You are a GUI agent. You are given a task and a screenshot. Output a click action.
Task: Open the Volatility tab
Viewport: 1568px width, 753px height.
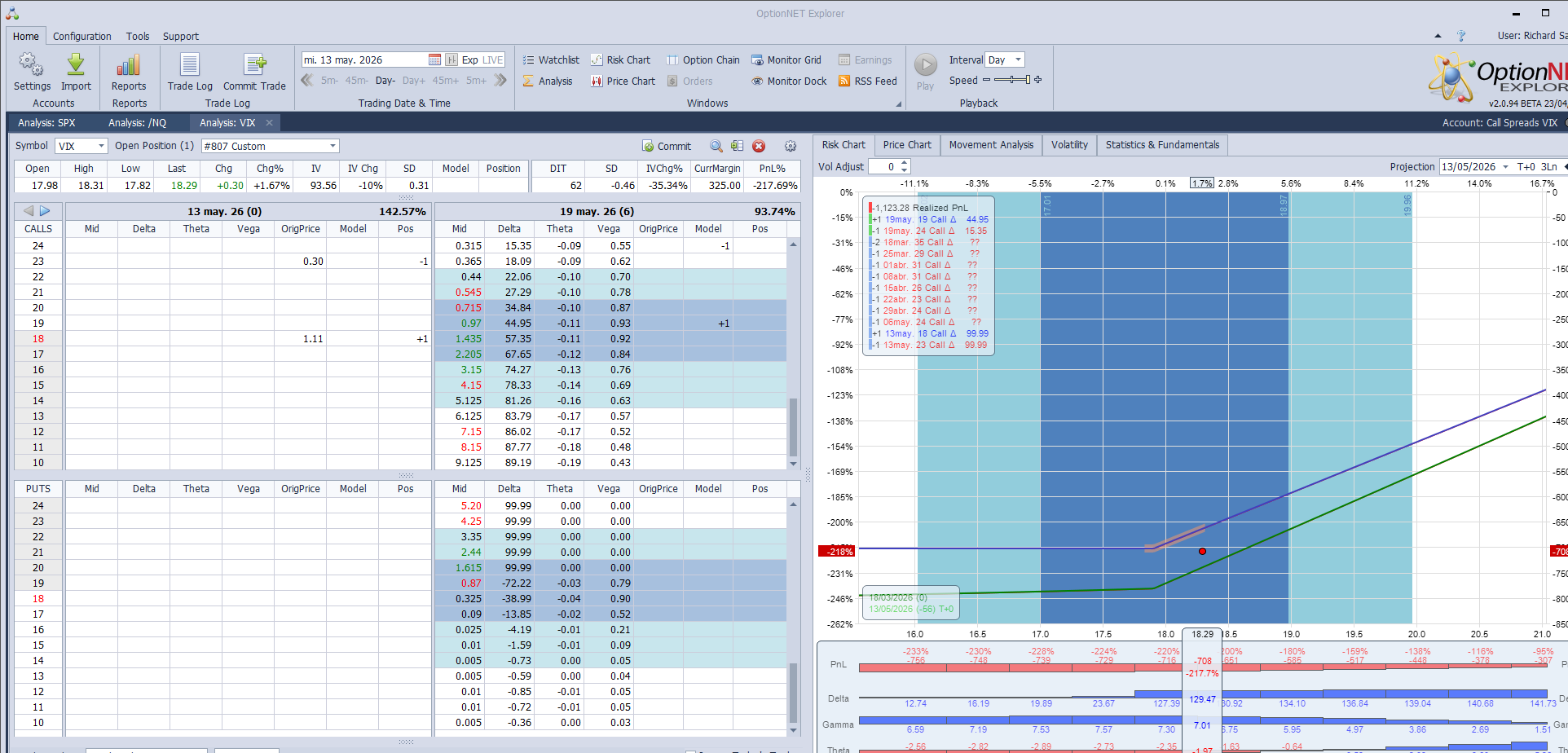click(1069, 145)
